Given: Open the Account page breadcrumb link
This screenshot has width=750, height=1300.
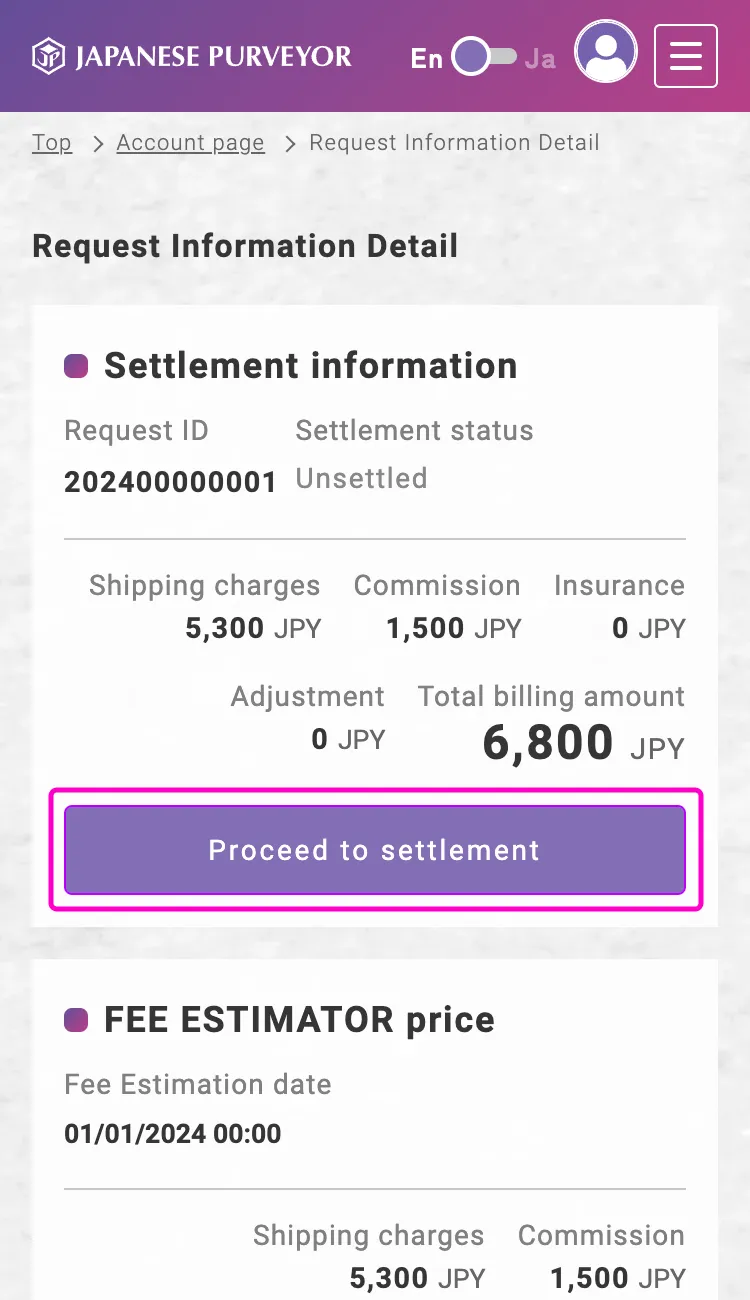Looking at the screenshot, I should (x=190, y=142).
